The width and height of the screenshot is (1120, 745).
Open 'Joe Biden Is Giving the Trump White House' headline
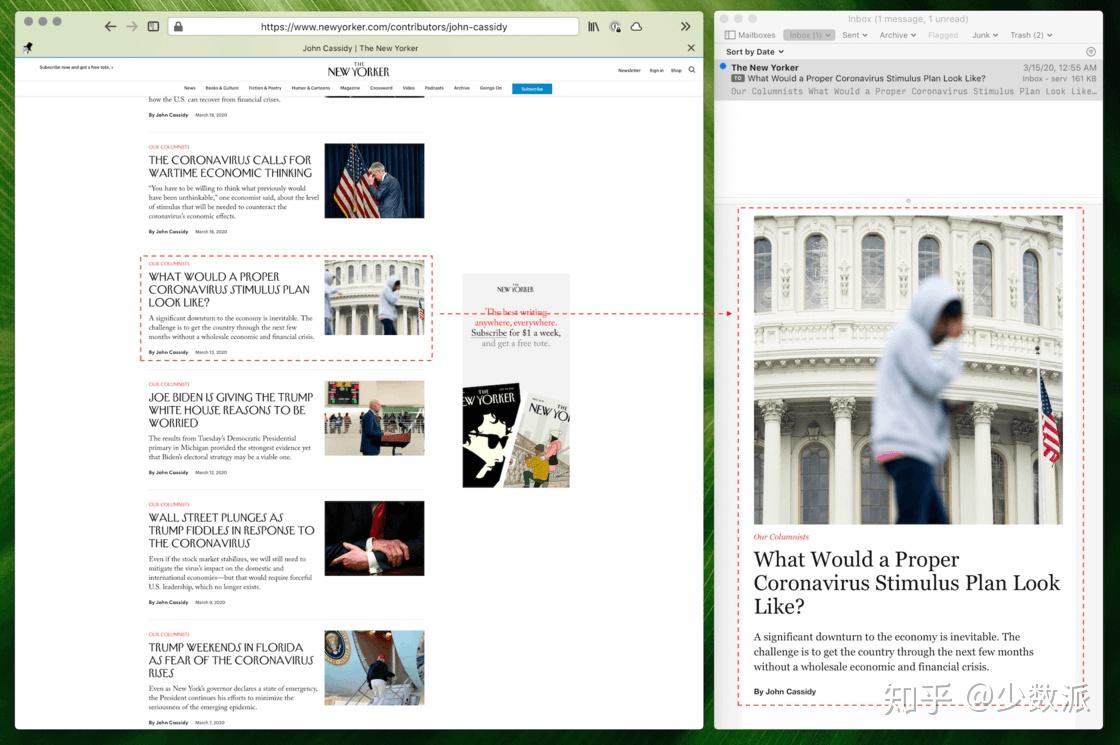click(x=231, y=410)
